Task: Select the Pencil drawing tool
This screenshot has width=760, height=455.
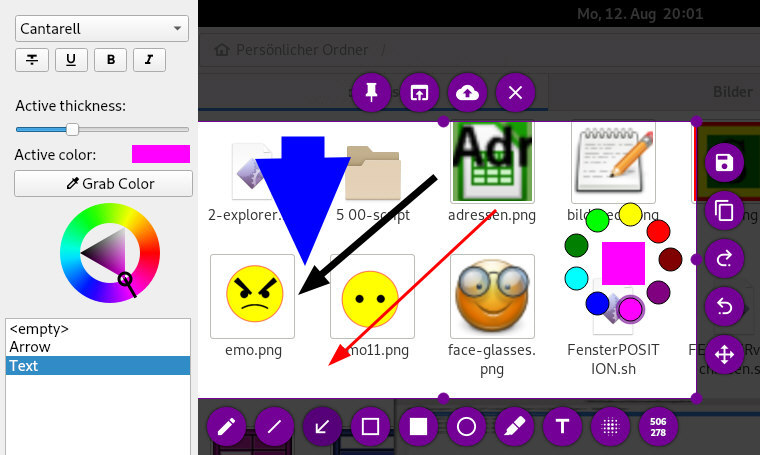Action: click(226, 427)
